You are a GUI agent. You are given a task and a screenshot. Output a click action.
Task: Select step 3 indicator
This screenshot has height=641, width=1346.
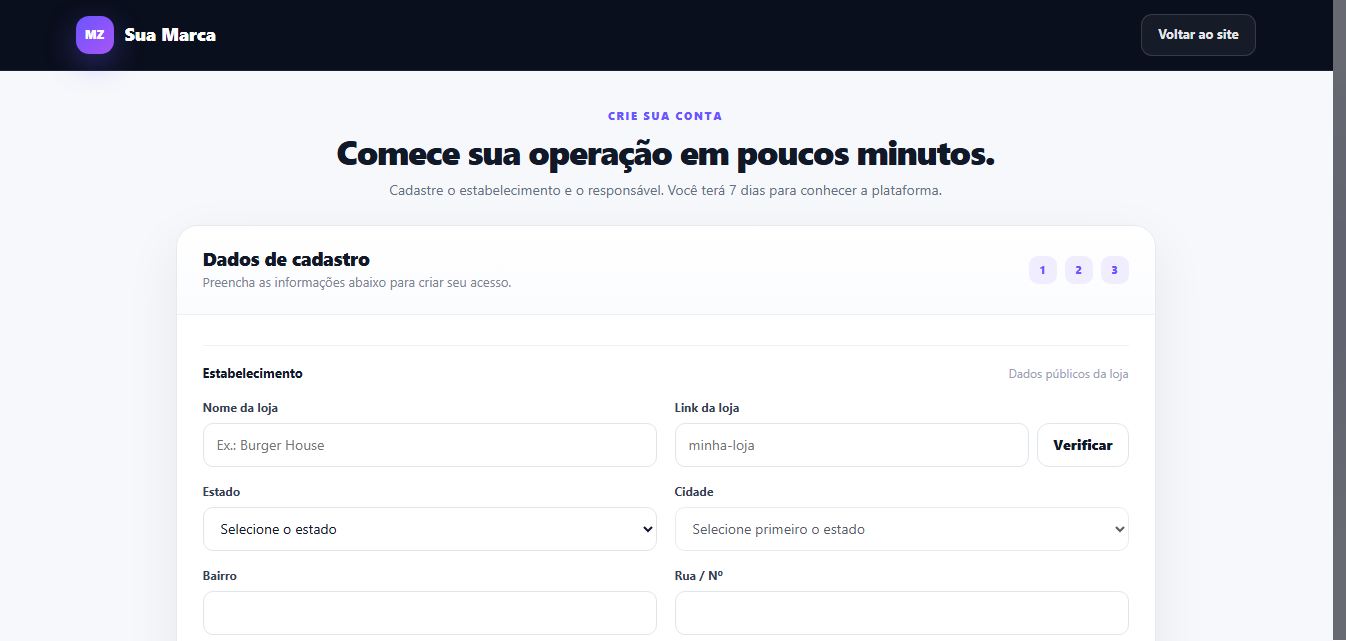point(1115,270)
